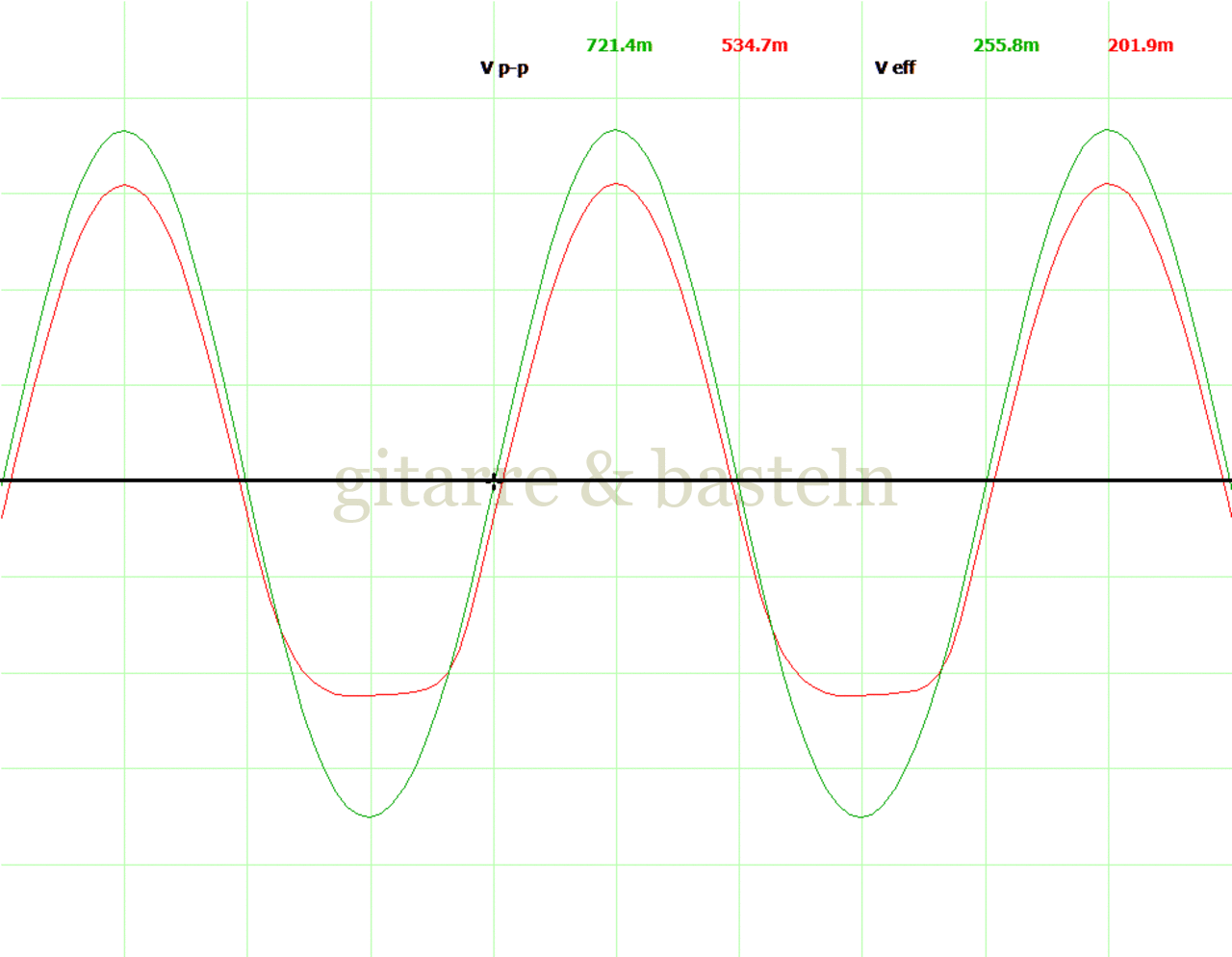1232x957 pixels.
Task: Click the leftmost green waveform peak
Action: tap(123, 131)
